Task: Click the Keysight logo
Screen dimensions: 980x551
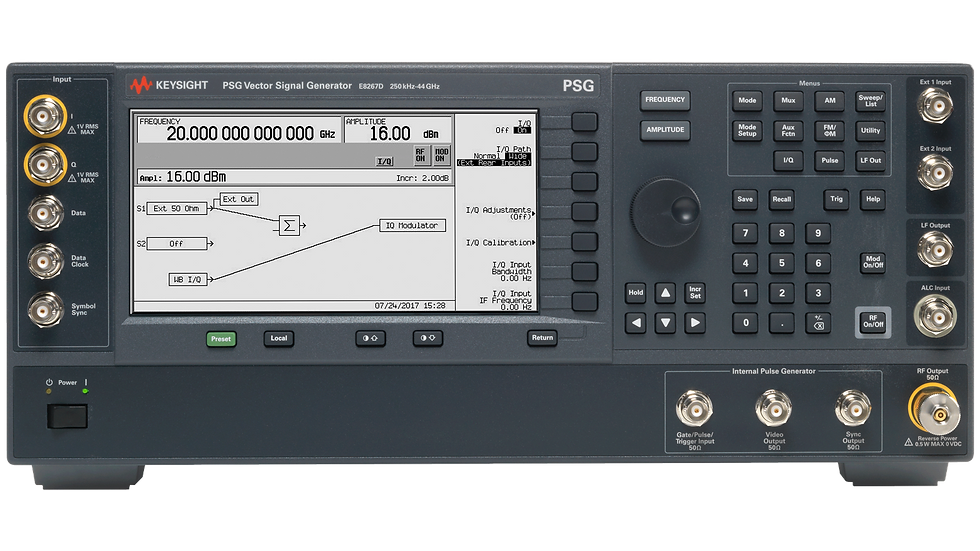Action: (168, 85)
